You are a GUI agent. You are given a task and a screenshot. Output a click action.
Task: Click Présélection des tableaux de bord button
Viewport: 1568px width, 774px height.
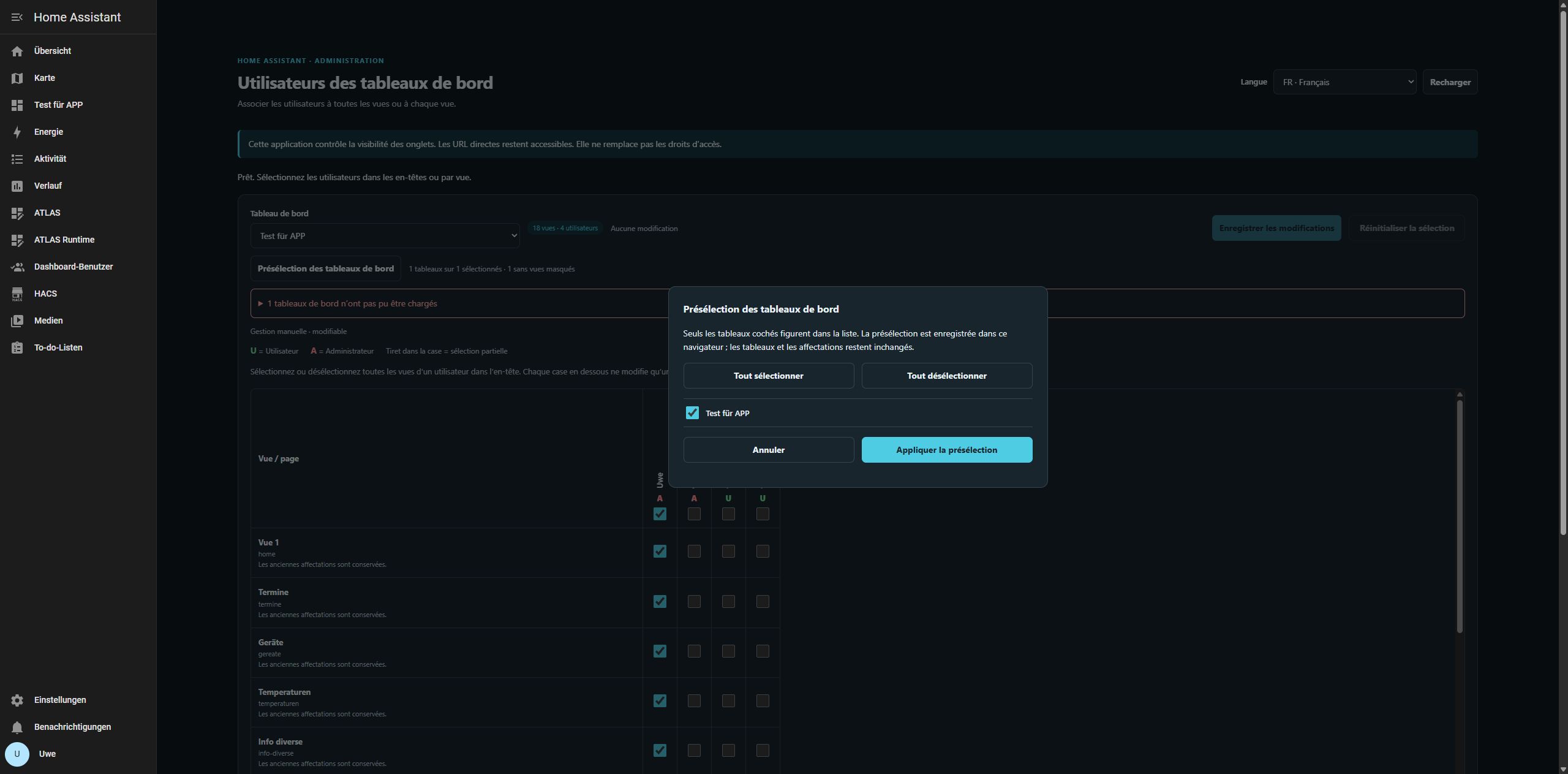tap(325, 268)
